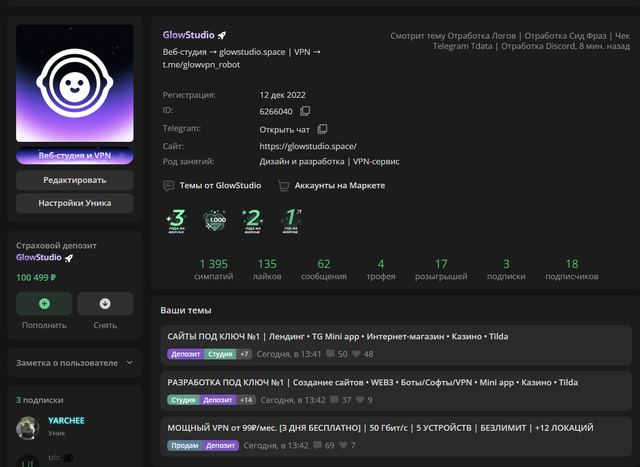Open Темы от GlowStudio link

(x=220, y=185)
